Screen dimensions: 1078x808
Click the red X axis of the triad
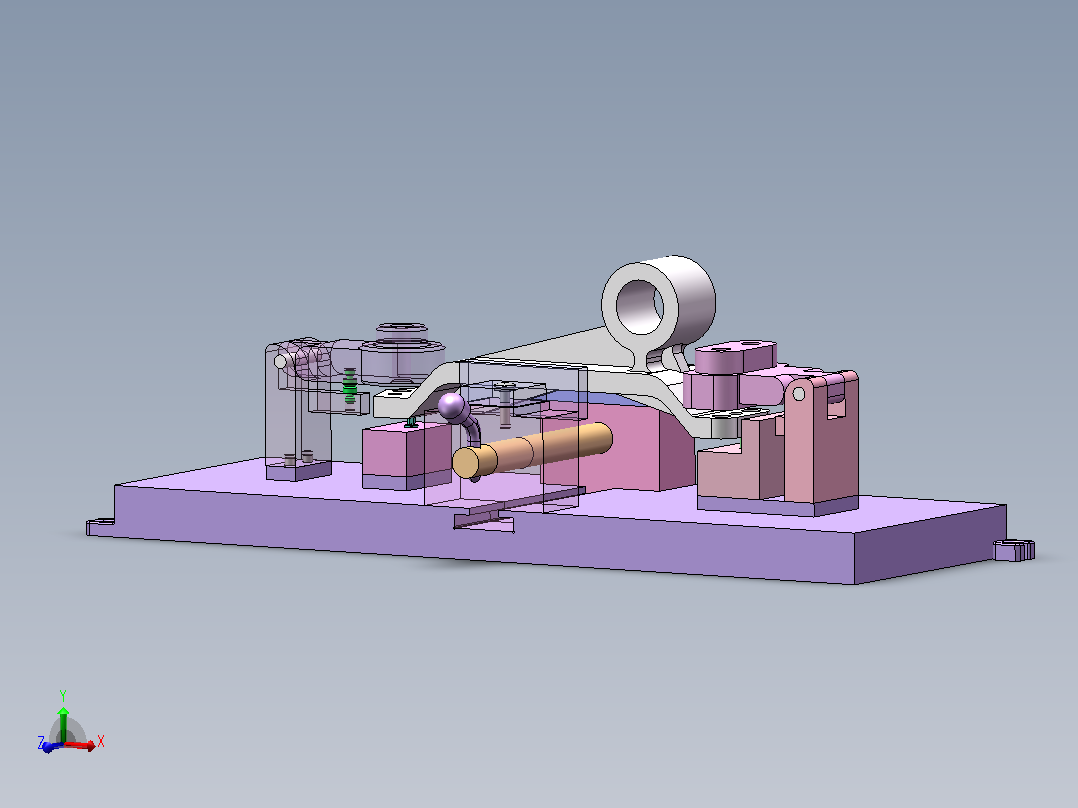click(81, 745)
